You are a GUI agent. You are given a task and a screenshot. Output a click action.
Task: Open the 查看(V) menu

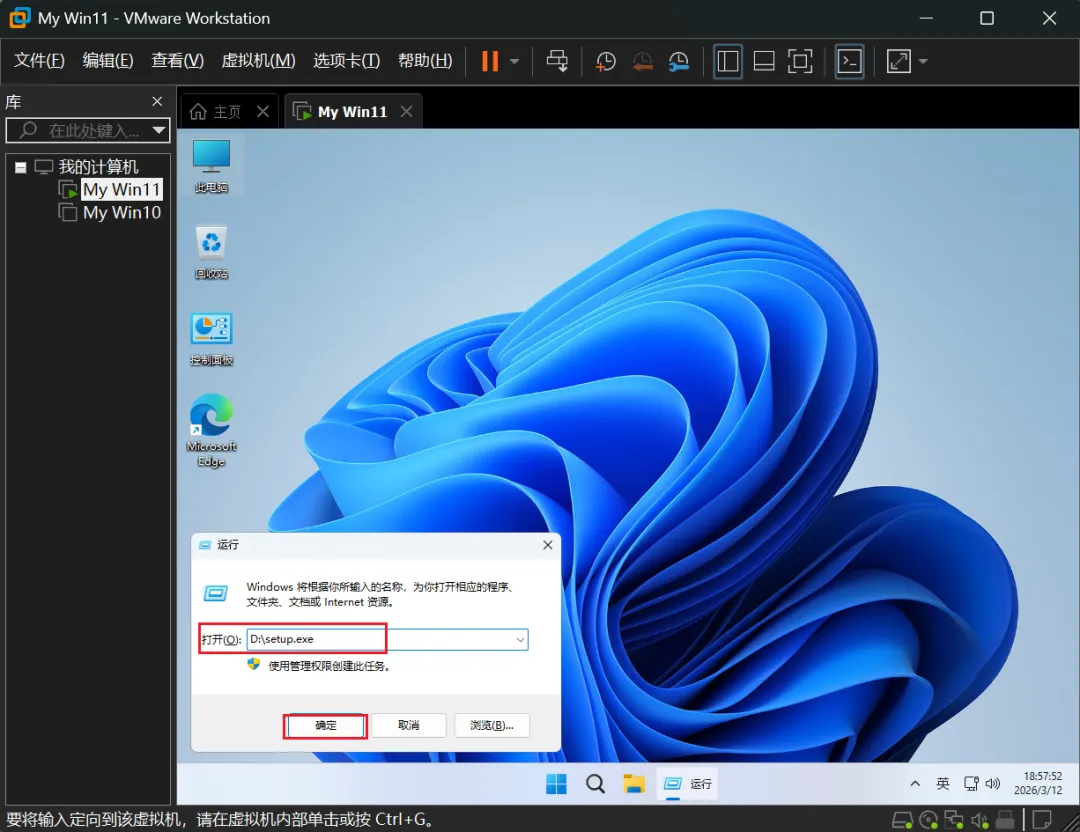click(178, 61)
